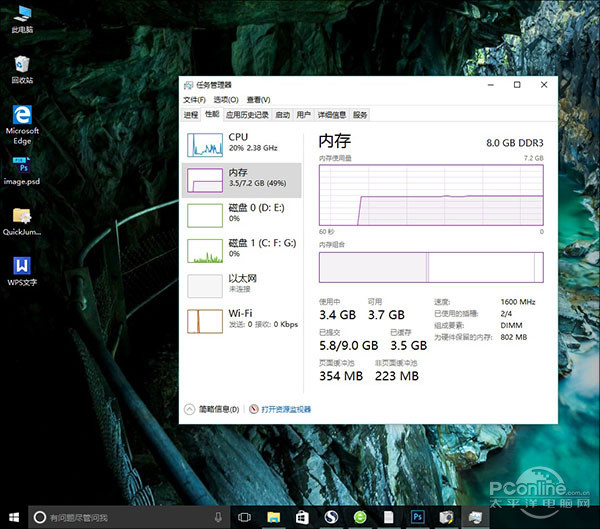Click the 8.0 GB DDR3 label
Screen dimensions: 600x529
pos(515,143)
